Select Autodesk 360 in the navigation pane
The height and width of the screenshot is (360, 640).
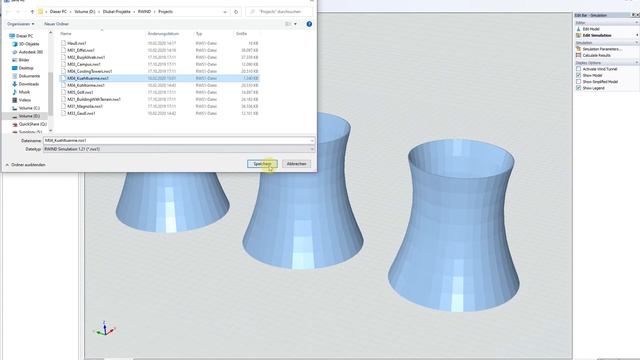27,52
